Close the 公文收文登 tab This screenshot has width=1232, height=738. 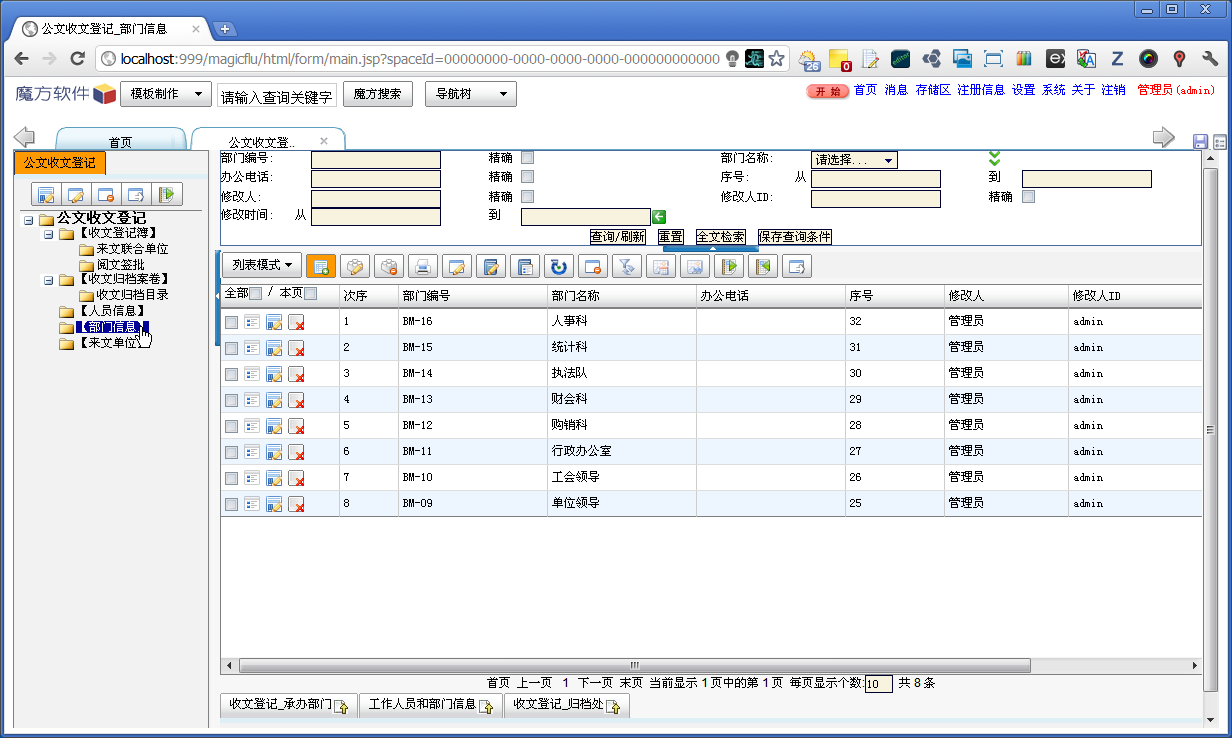323,141
